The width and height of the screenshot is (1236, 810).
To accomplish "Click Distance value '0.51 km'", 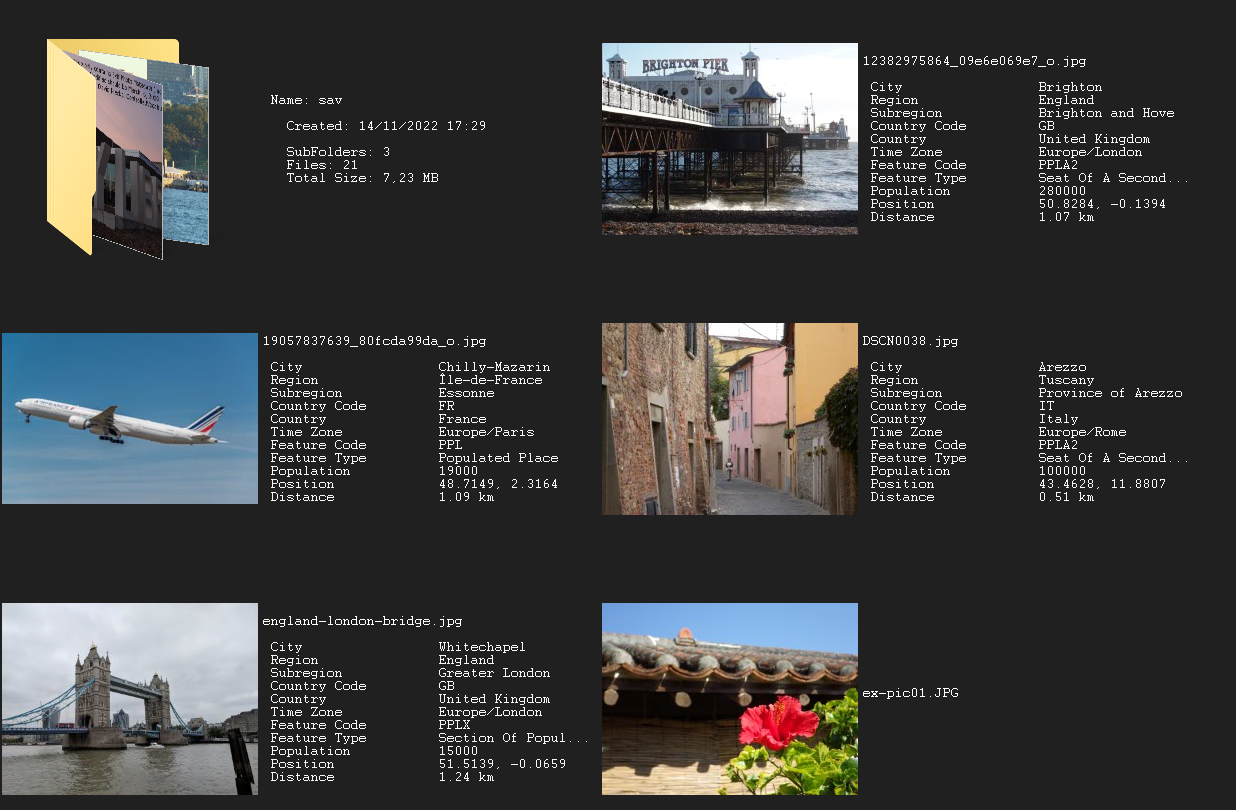I will (1066, 497).
